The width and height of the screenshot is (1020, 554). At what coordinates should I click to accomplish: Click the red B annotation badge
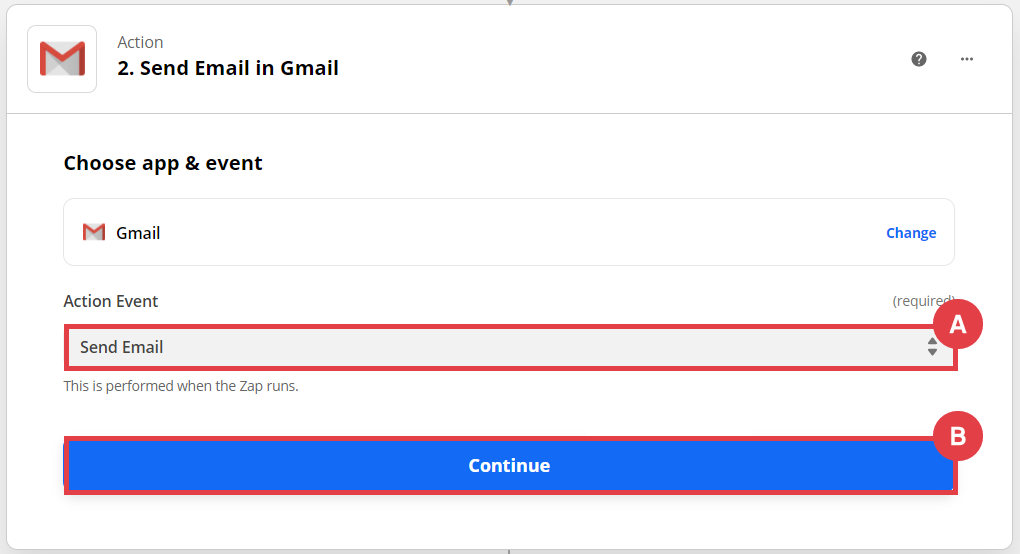957,436
